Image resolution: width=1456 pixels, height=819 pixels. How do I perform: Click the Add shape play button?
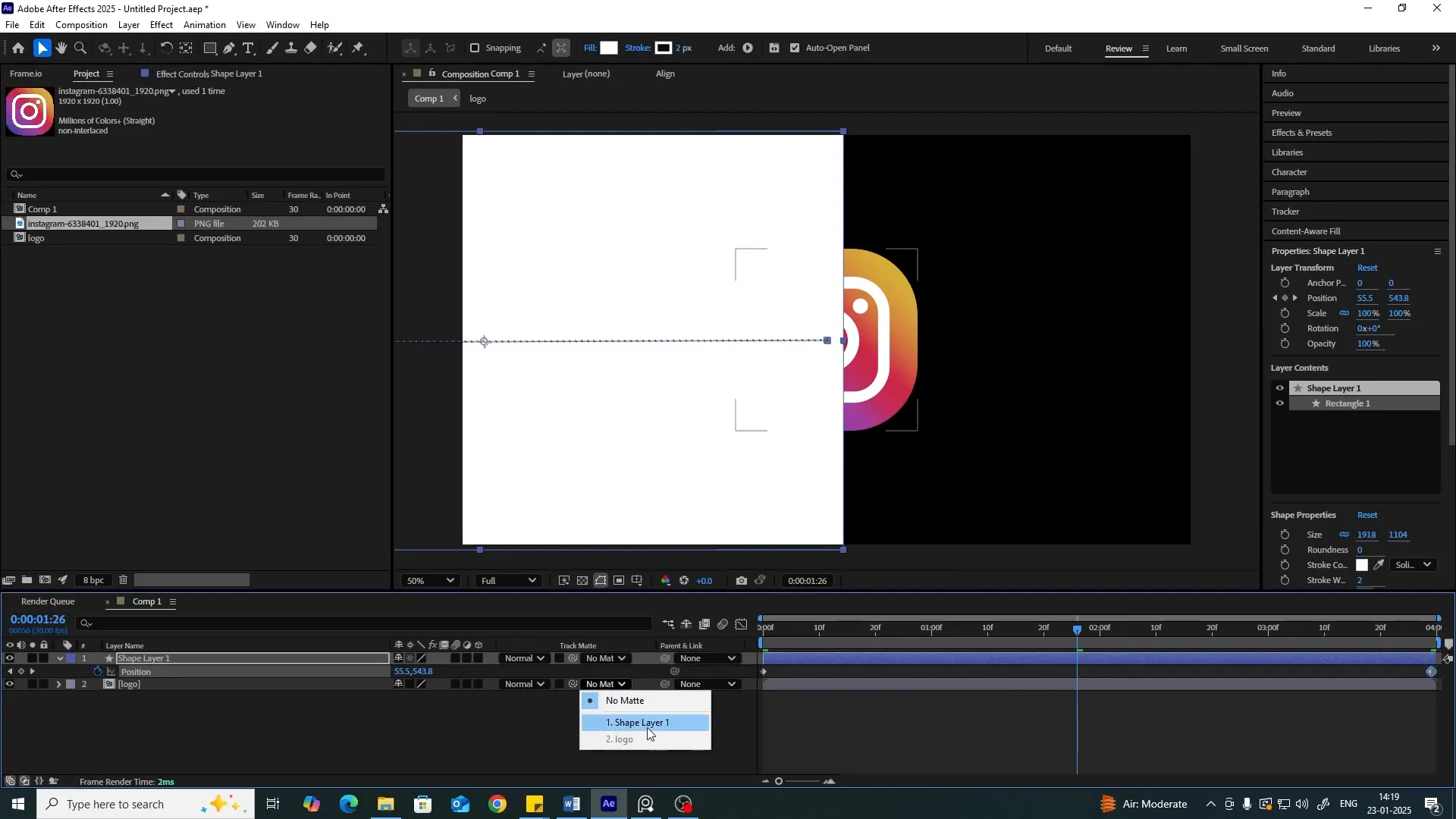click(x=748, y=48)
